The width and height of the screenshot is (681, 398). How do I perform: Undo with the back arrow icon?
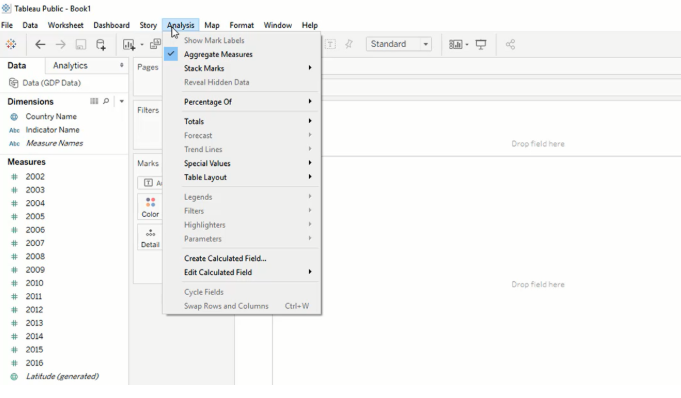(x=40, y=44)
